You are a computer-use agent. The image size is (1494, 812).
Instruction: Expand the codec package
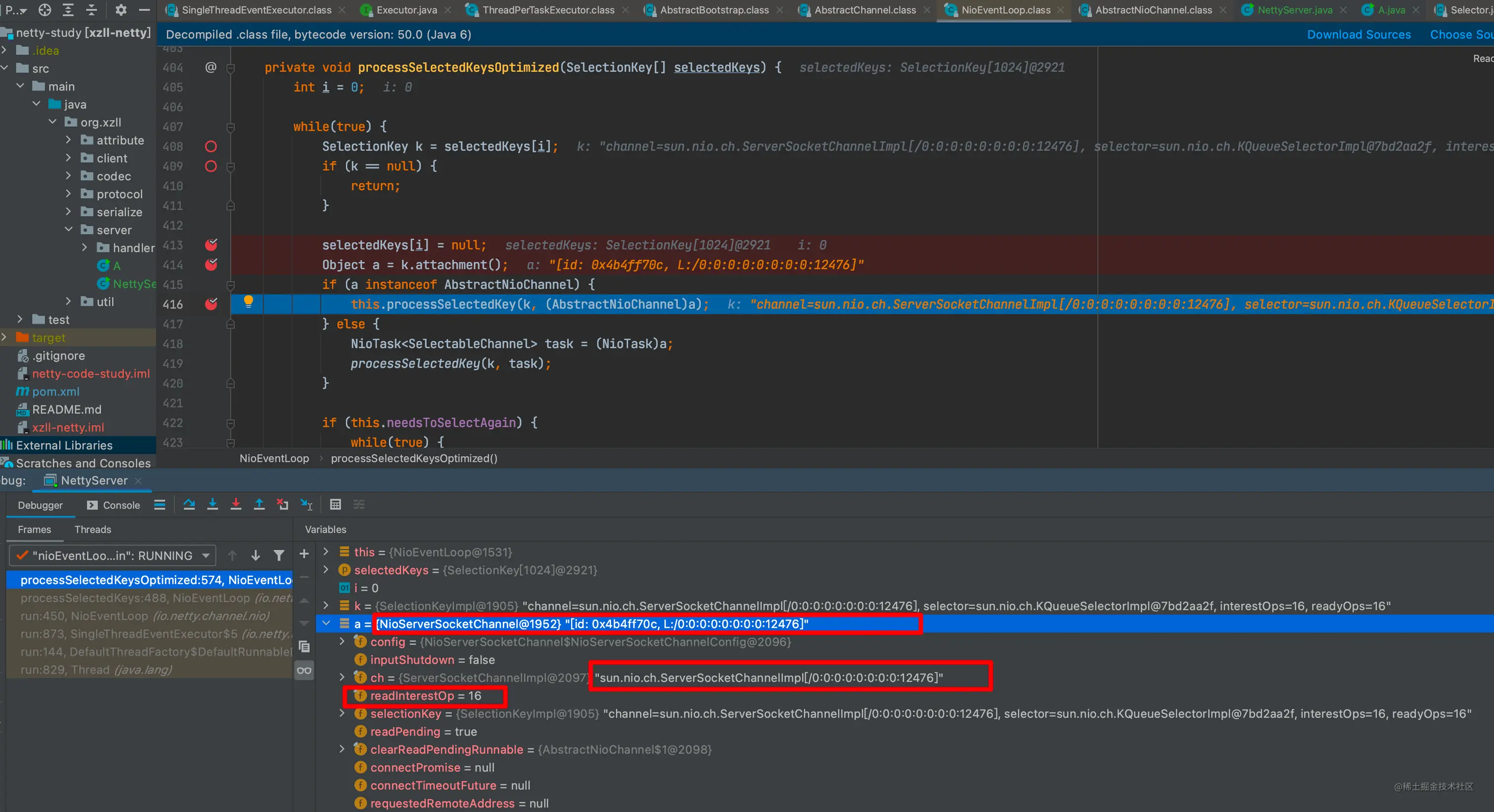(x=69, y=176)
